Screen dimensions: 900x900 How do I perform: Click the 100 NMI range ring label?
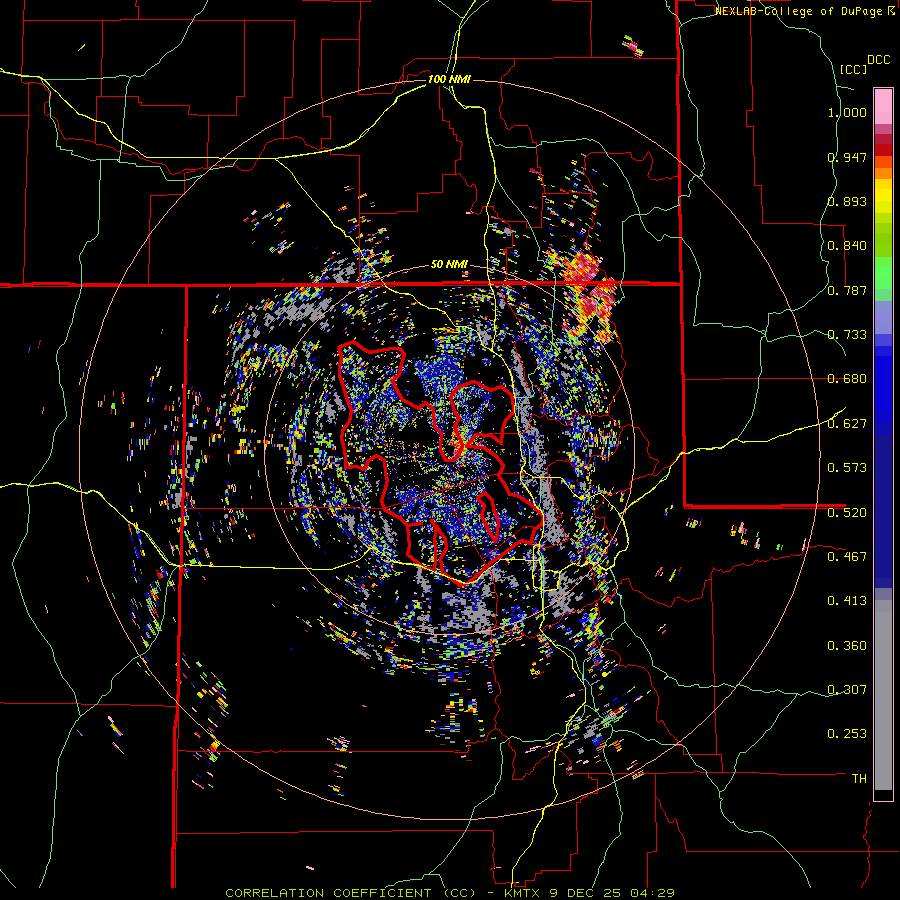pos(449,79)
